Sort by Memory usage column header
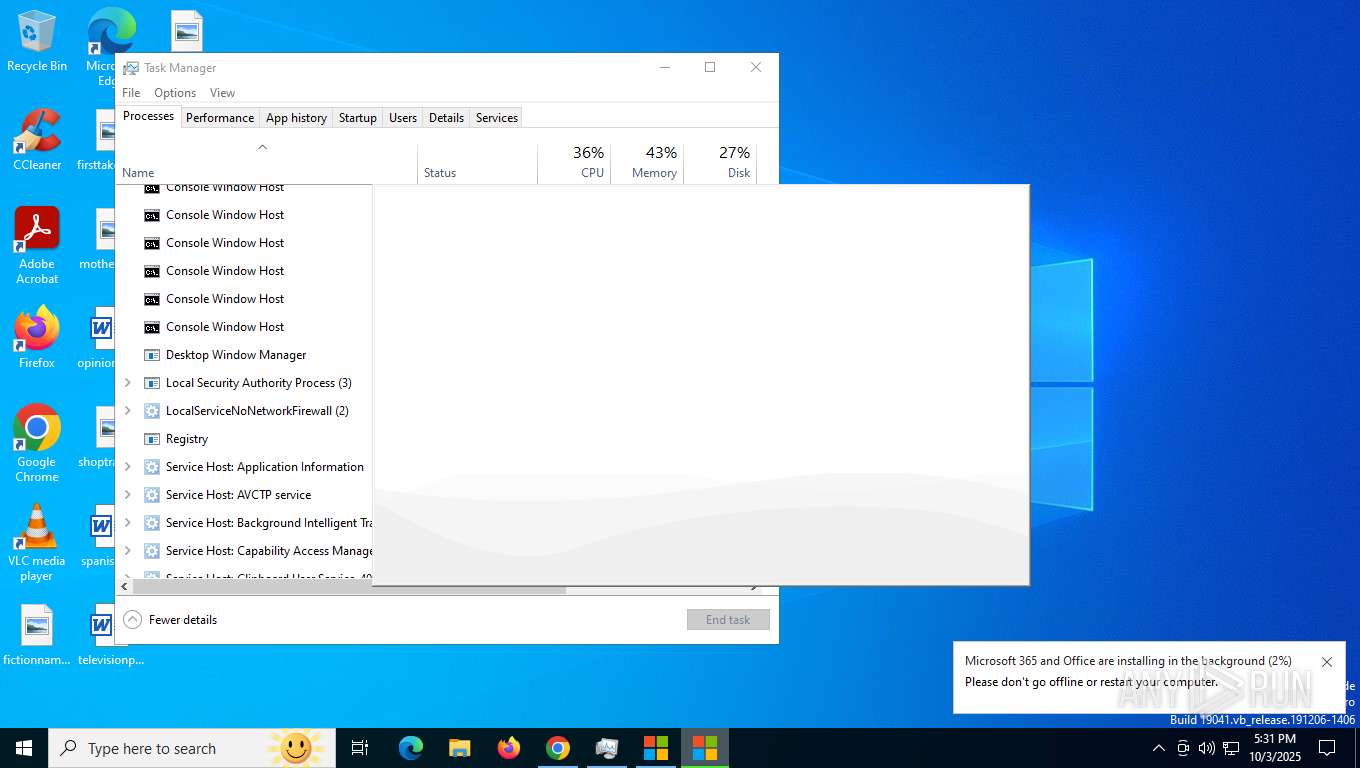This screenshot has height=768, width=1360. tap(646, 163)
